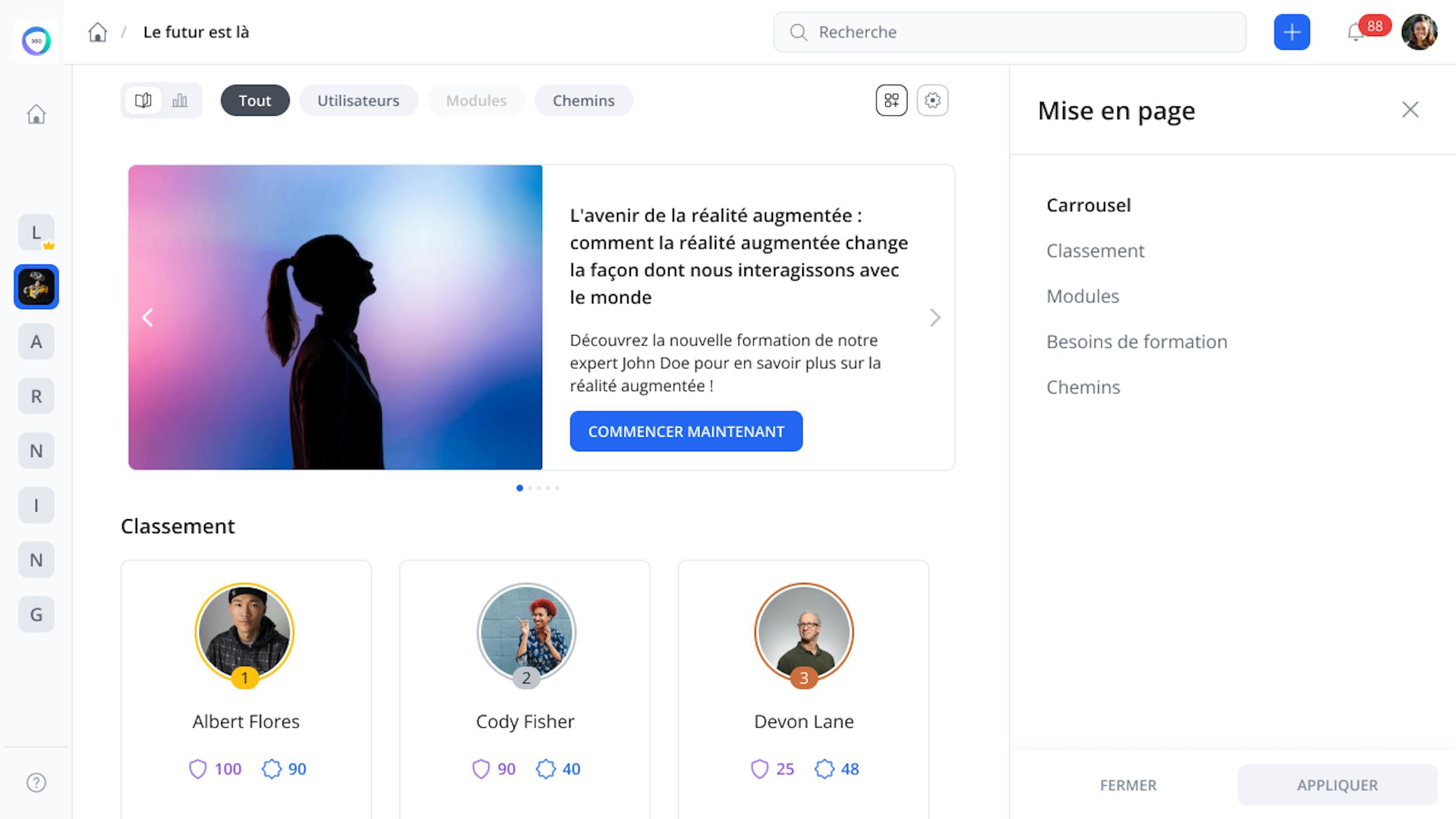
Task: Click the Recherche search field
Action: [1010, 32]
